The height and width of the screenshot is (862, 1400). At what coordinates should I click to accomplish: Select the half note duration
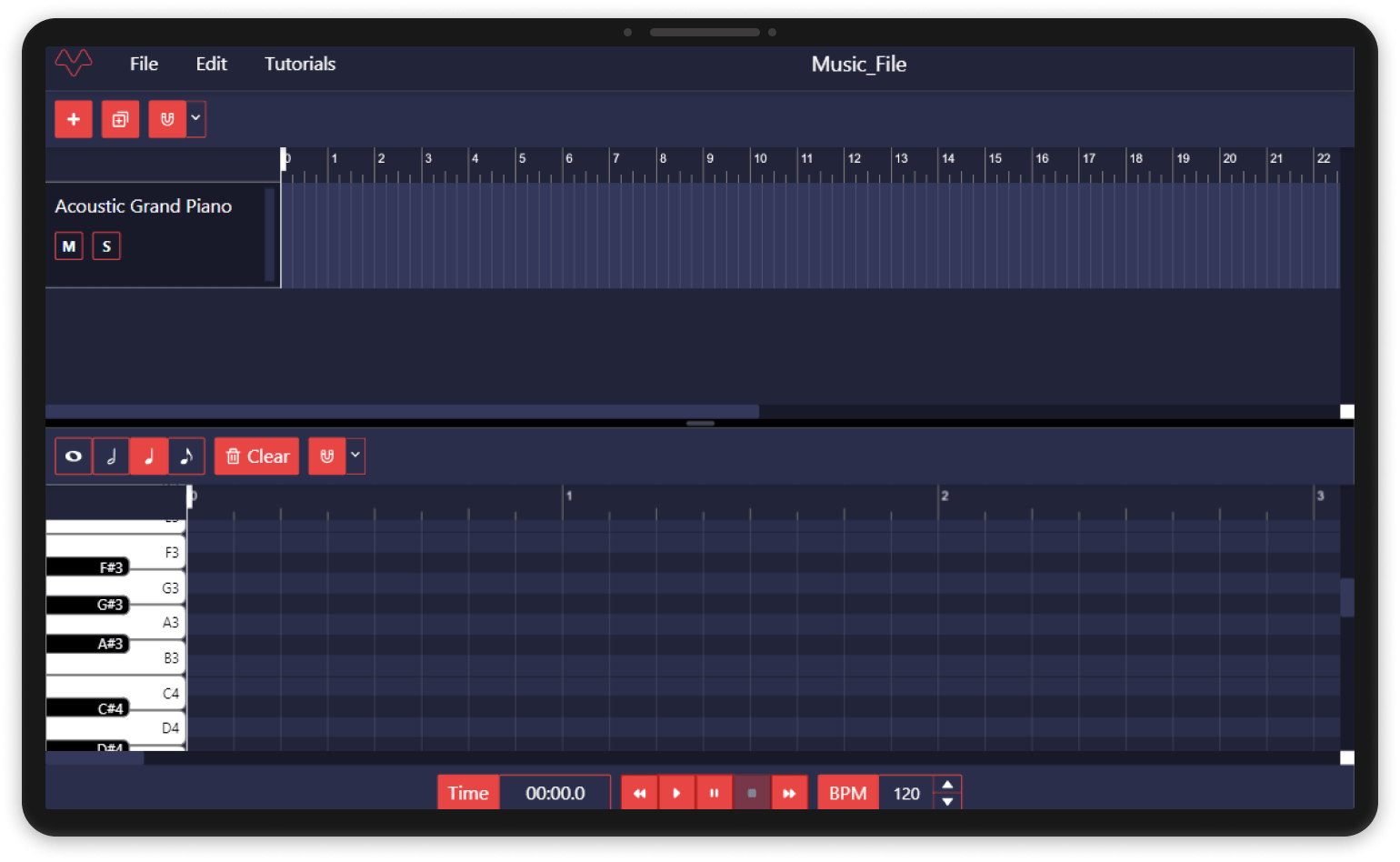[111, 456]
